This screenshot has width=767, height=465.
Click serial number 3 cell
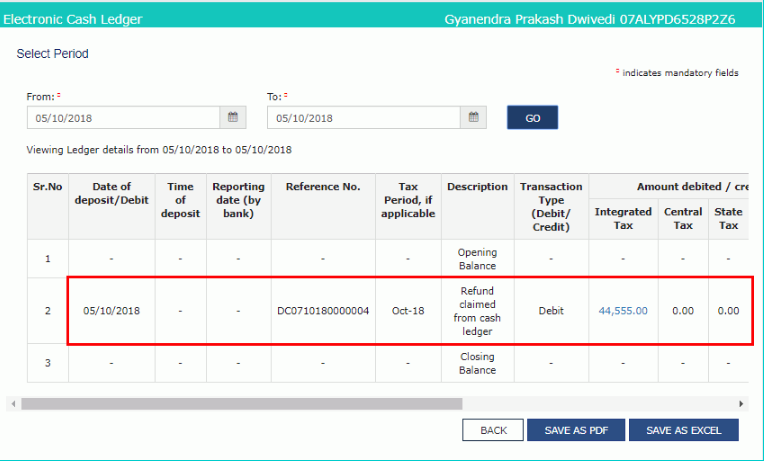pyautogui.click(x=47, y=363)
